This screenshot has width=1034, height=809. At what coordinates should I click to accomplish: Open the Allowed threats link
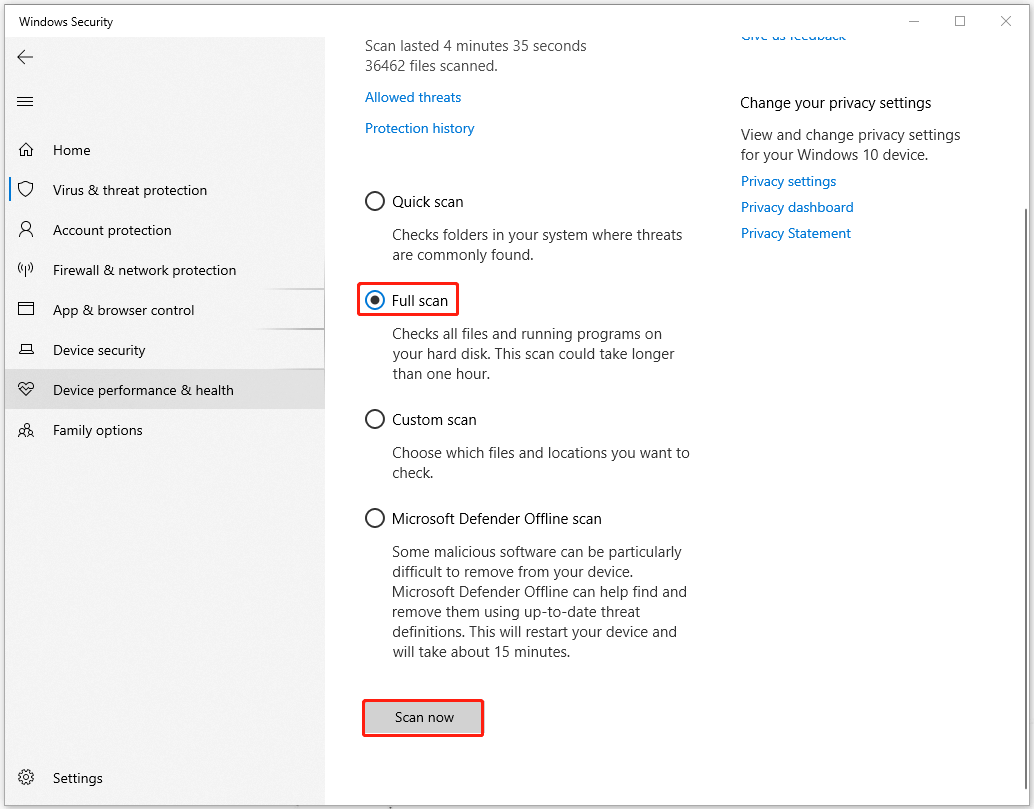413,97
